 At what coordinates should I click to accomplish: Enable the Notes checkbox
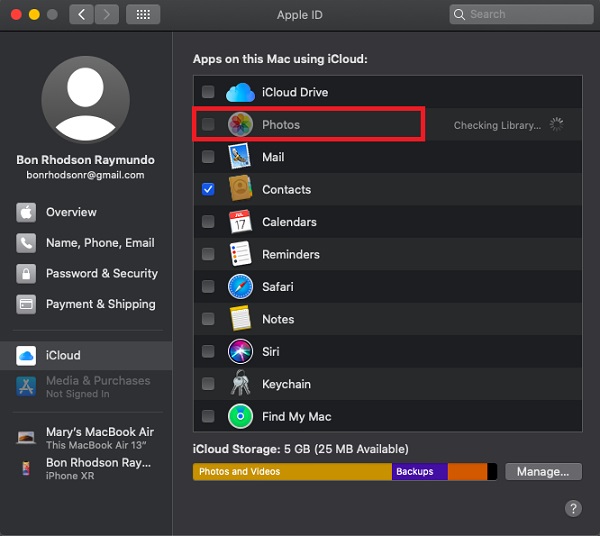[208, 318]
